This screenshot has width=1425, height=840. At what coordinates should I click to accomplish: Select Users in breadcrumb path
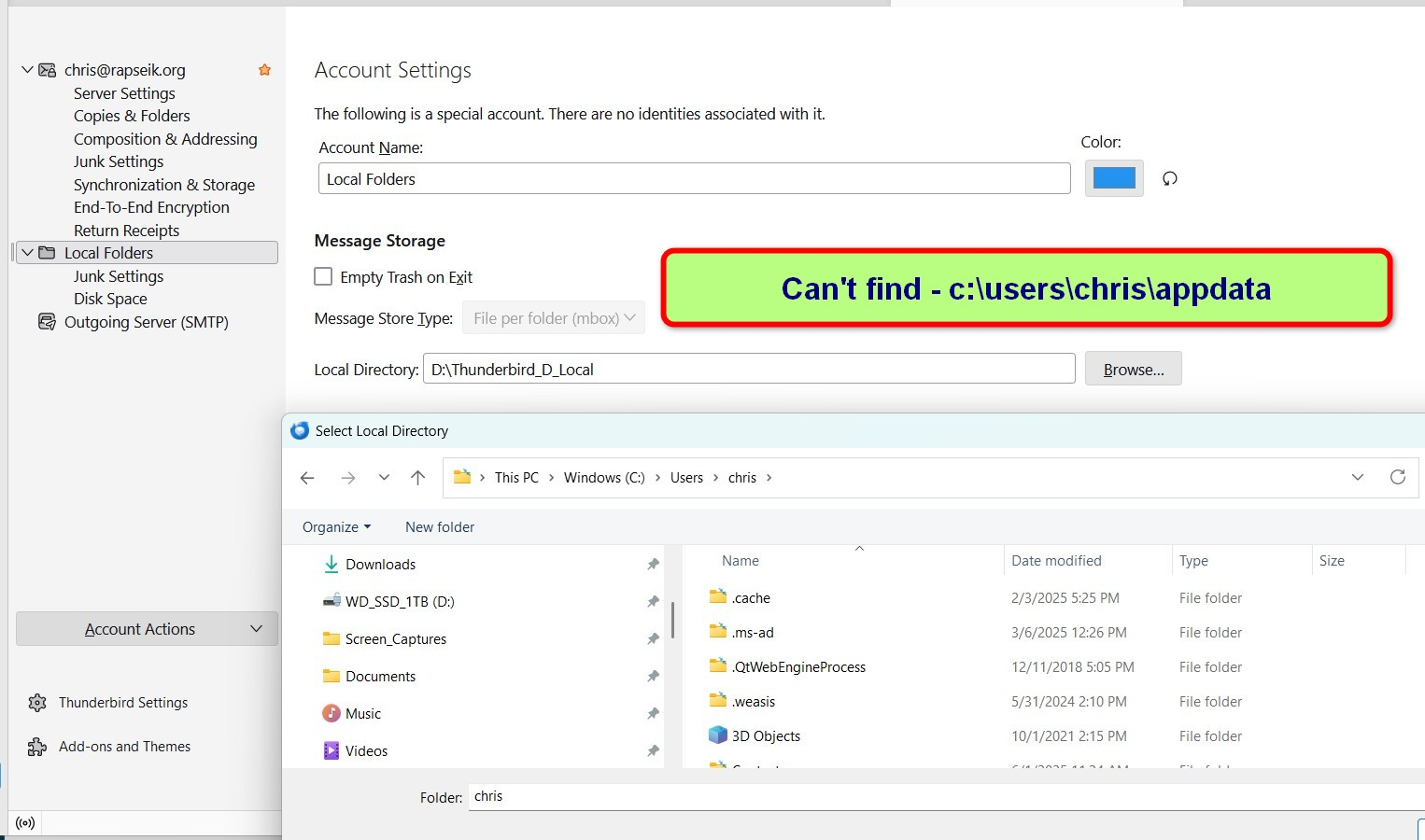[x=686, y=478]
